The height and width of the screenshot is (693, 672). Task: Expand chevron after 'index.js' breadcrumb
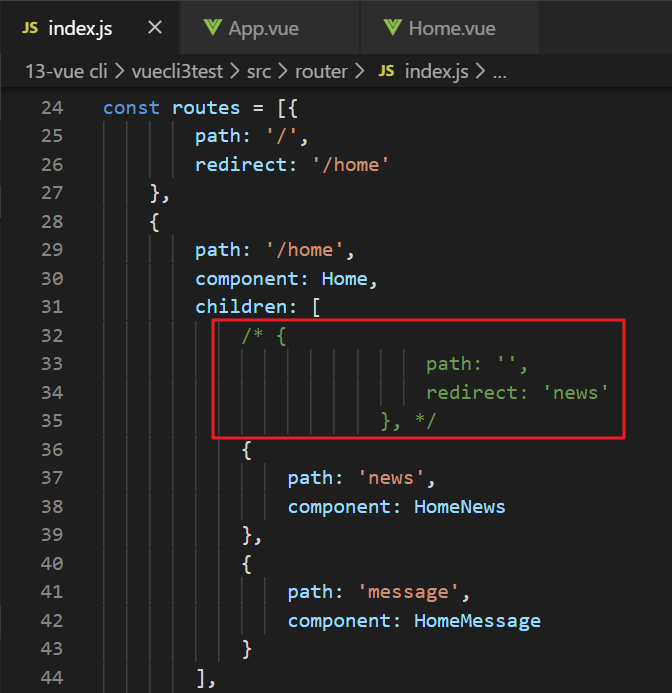[x=480, y=71]
